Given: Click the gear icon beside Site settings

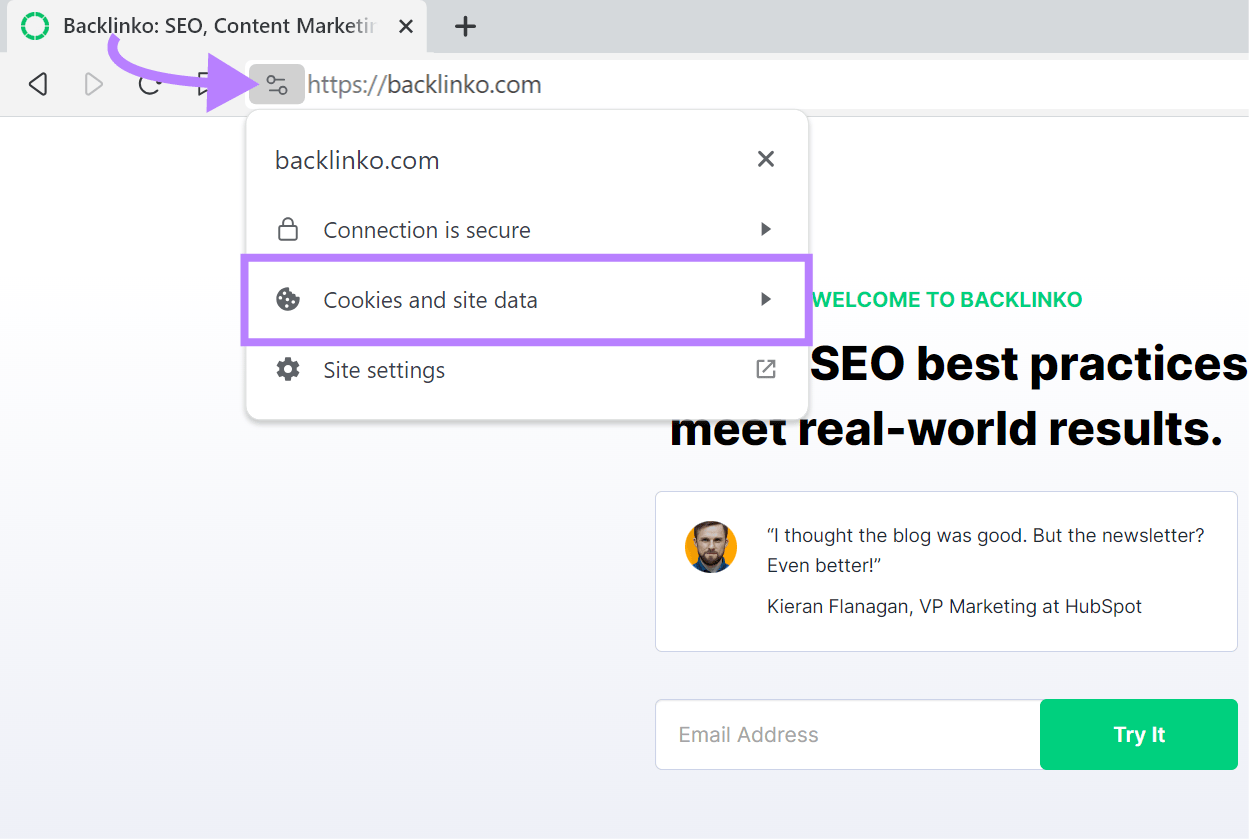Looking at the screenshot, I should pos(288,369).
